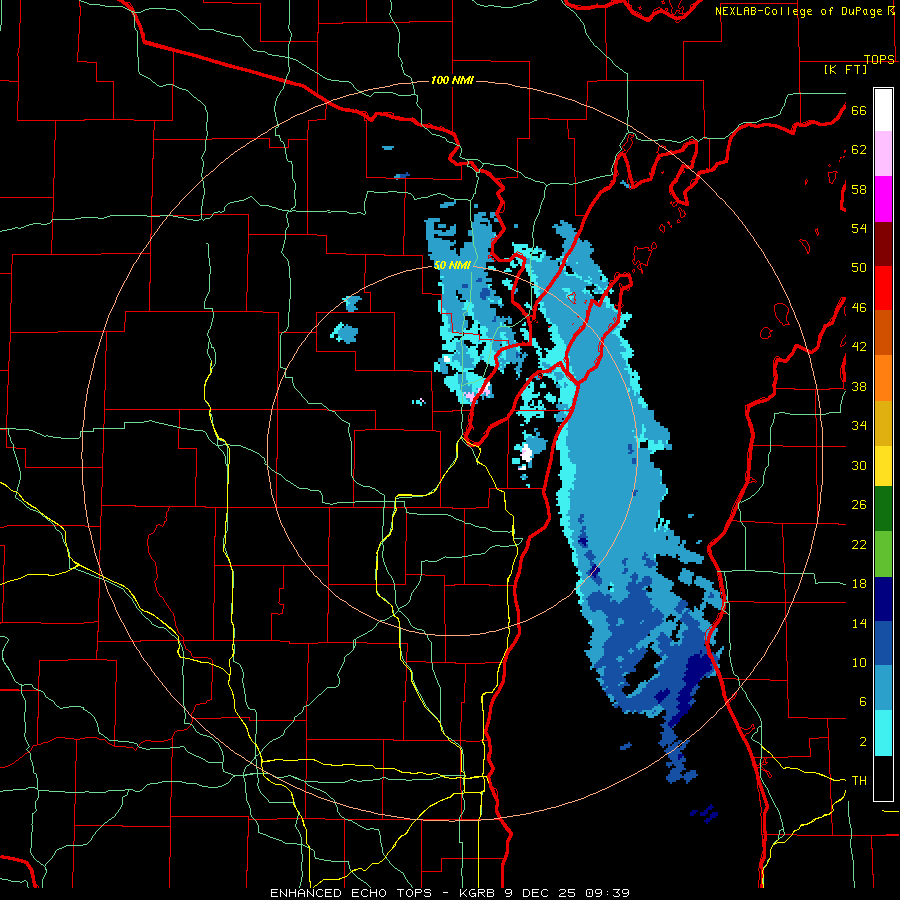Click the '50 NMI' range ring label
Image resolution: width=900 pixels, height=900 pixels.
tap(452, 265)
